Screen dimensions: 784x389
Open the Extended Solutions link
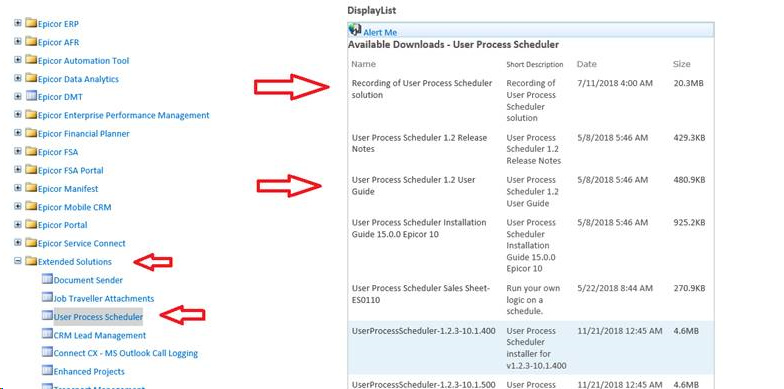pos(75,262)
